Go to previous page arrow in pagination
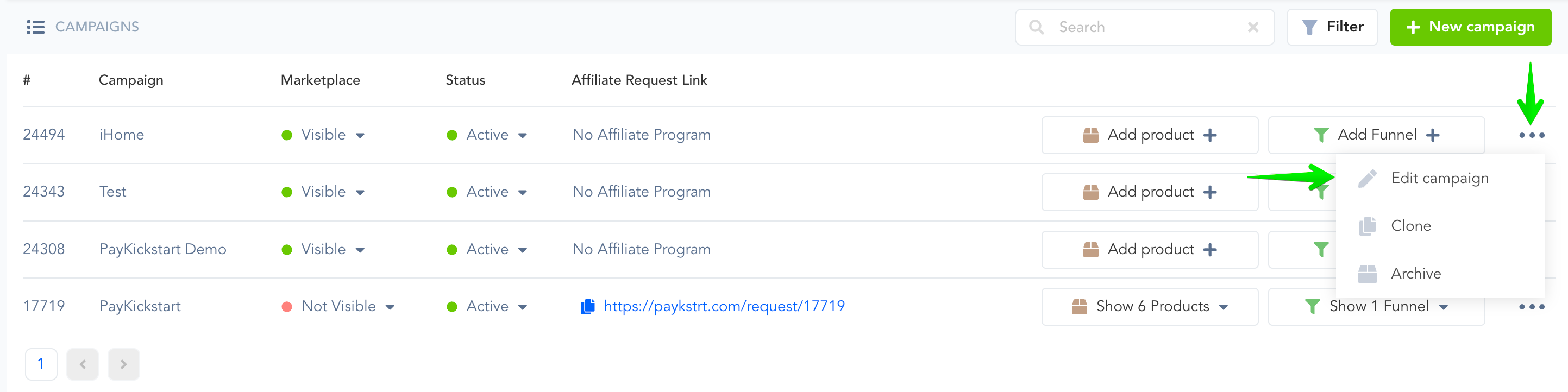1568x392 pixels. tap(83, 364)
